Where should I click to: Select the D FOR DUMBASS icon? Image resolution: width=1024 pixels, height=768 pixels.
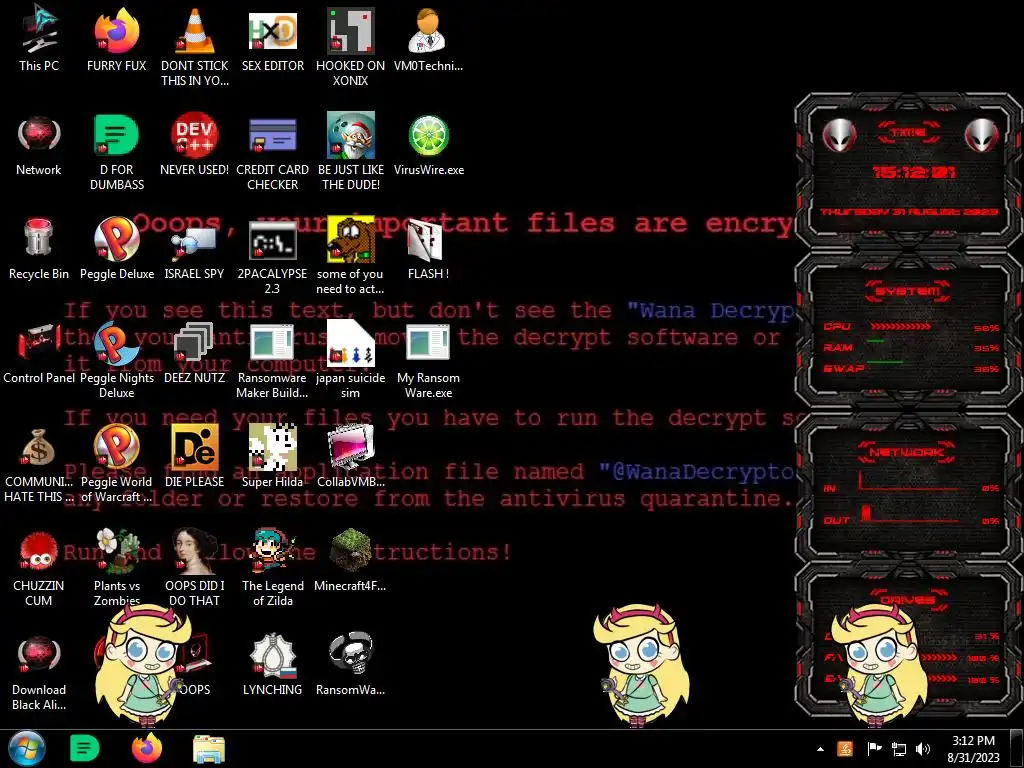pos(116,135)
